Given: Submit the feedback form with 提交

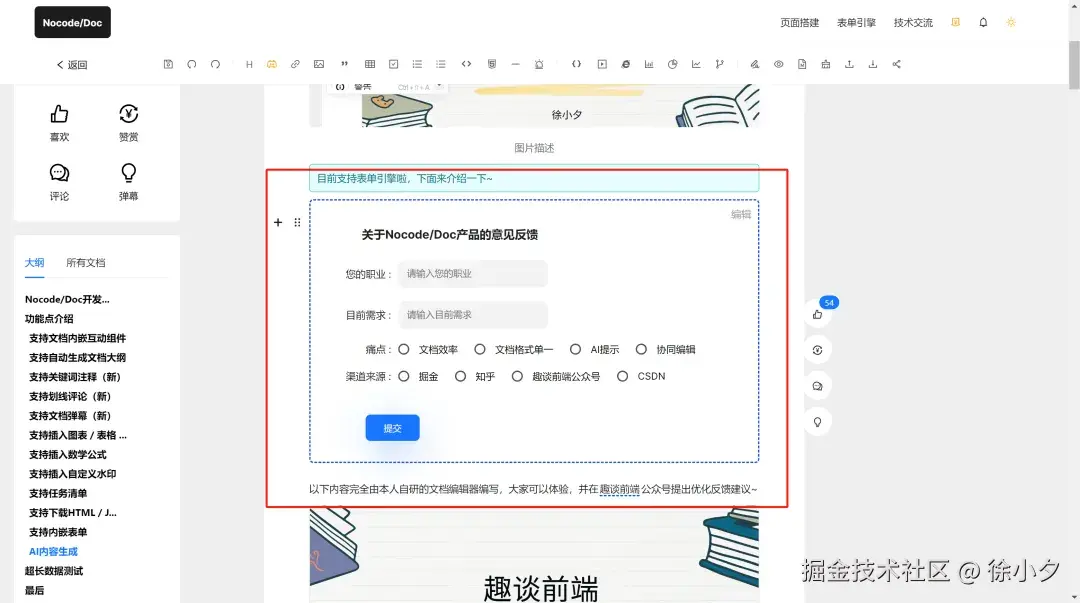Looking at the screenshot, I should click(392, 427).
